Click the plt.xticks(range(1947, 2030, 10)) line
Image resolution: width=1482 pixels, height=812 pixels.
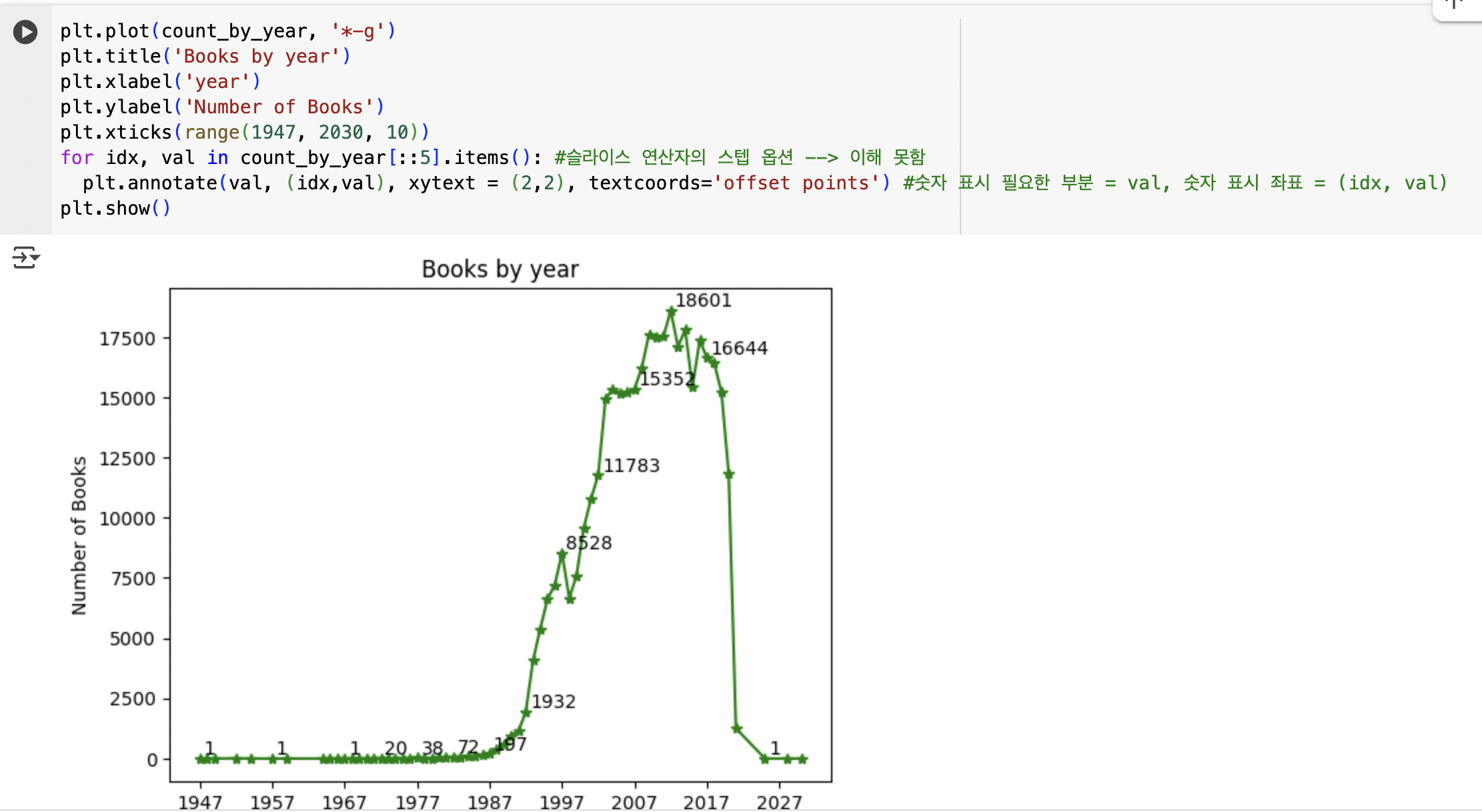[245, 133]
